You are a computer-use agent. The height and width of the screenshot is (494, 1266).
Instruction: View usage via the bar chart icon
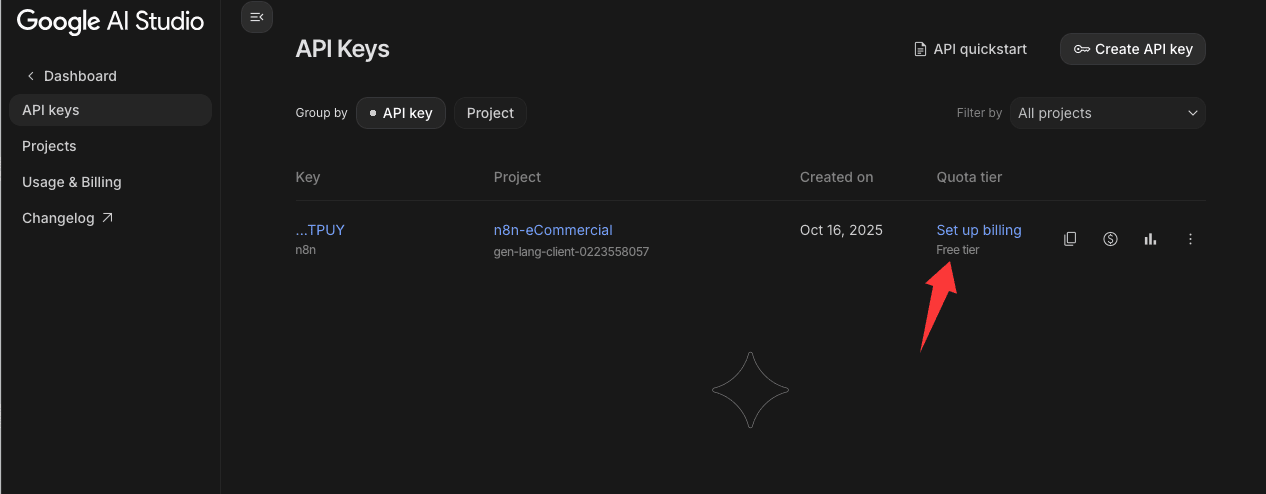(1150, 239)
